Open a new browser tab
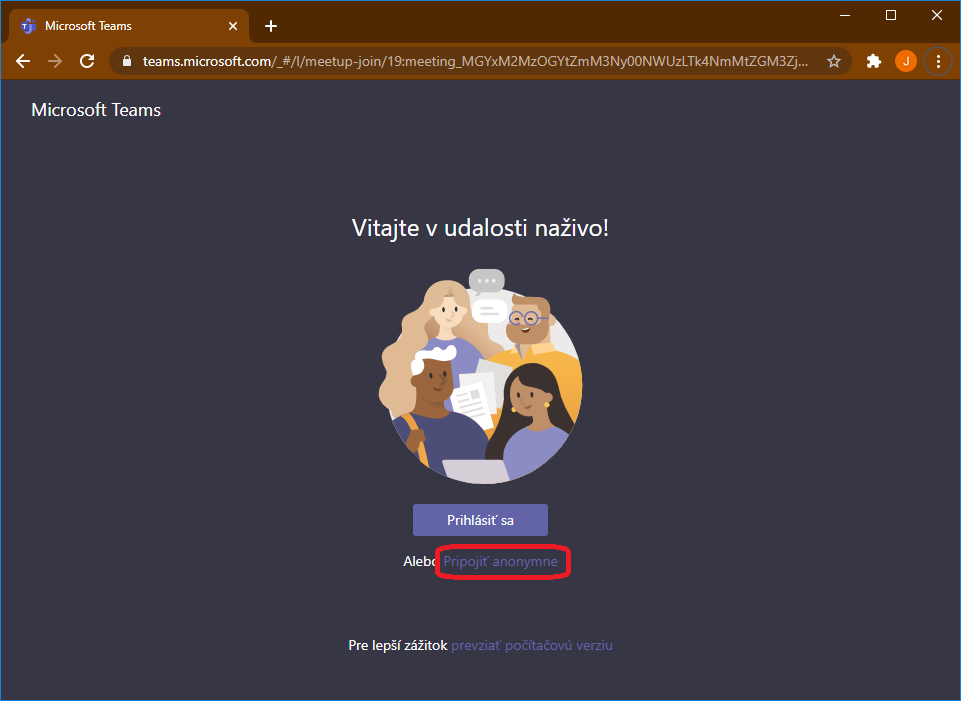The height and width of the screenshot is (701, 961). pyautogui.click(x=270, y=26)
